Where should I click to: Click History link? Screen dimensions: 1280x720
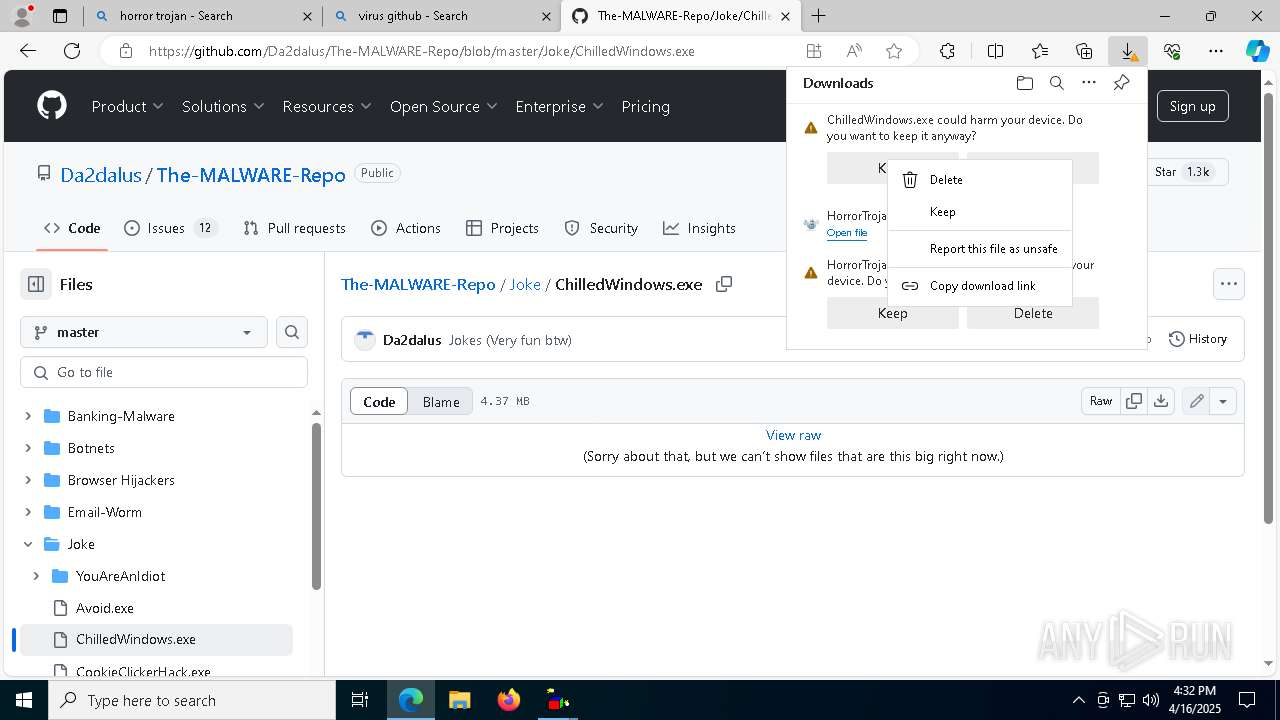point(1197,339)
